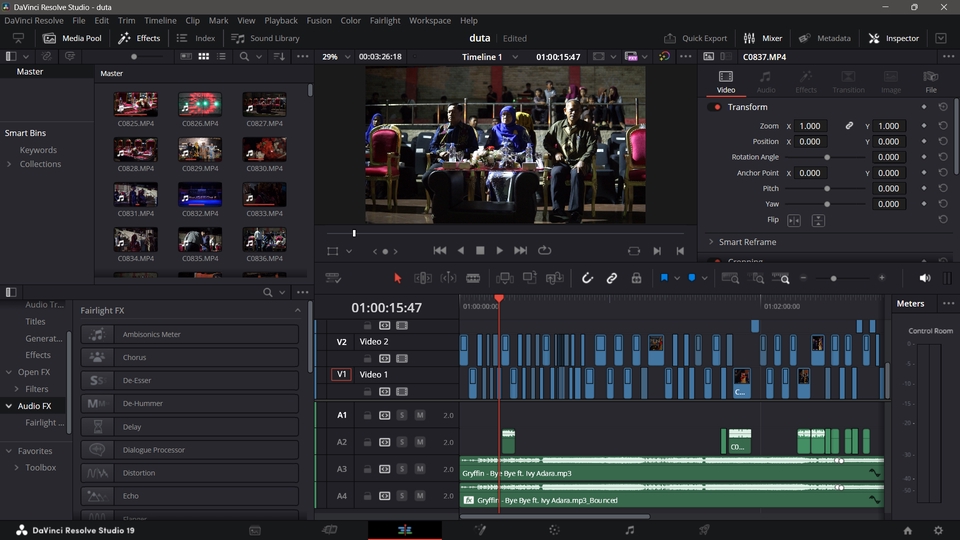Toggle Loop playback
The height and width of the screenshot is (540, 960).
point(544,250)
